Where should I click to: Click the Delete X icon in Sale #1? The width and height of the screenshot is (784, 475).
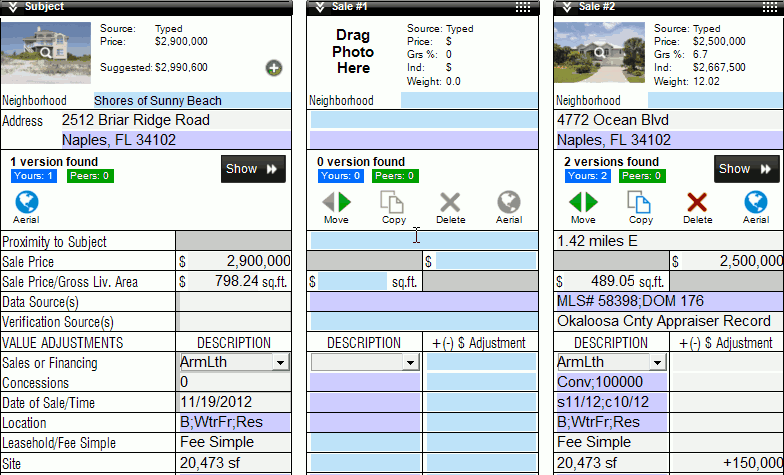tap(451, 203)
